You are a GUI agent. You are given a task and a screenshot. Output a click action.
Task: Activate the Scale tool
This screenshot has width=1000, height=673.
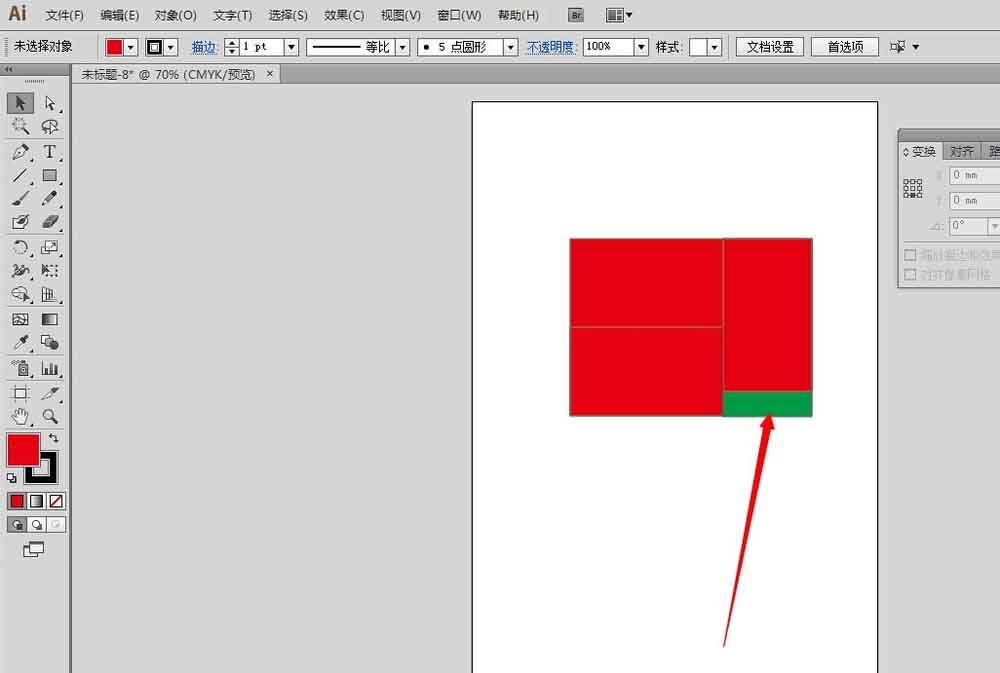(x=50, y=248)
